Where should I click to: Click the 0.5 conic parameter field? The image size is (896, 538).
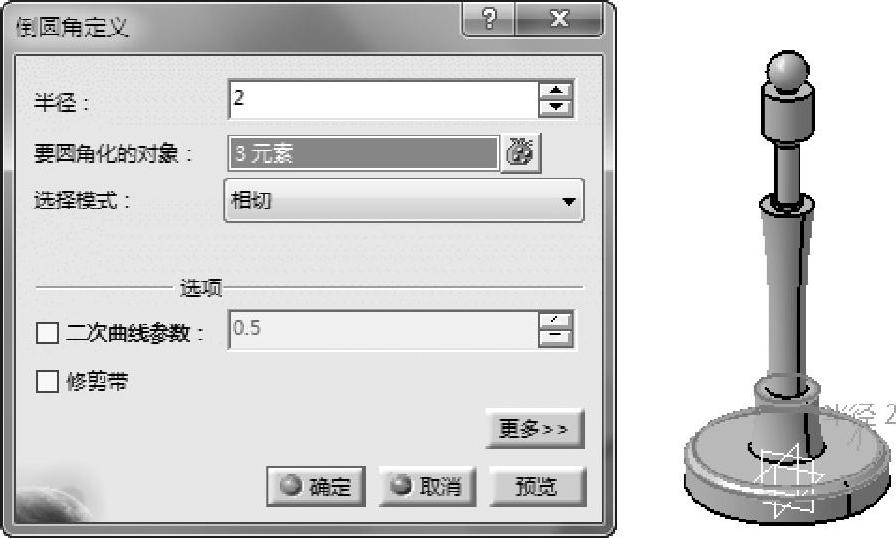point(383,330)
